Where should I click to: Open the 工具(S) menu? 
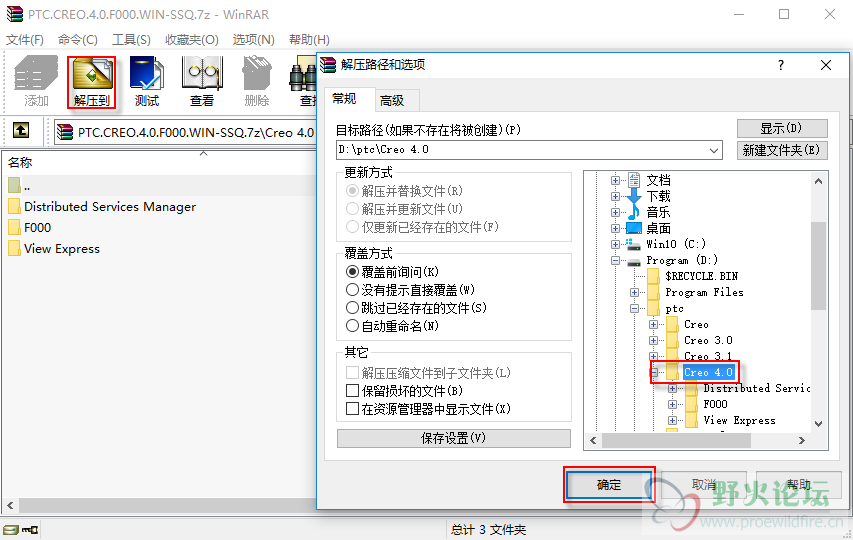(x=131, y=40)
